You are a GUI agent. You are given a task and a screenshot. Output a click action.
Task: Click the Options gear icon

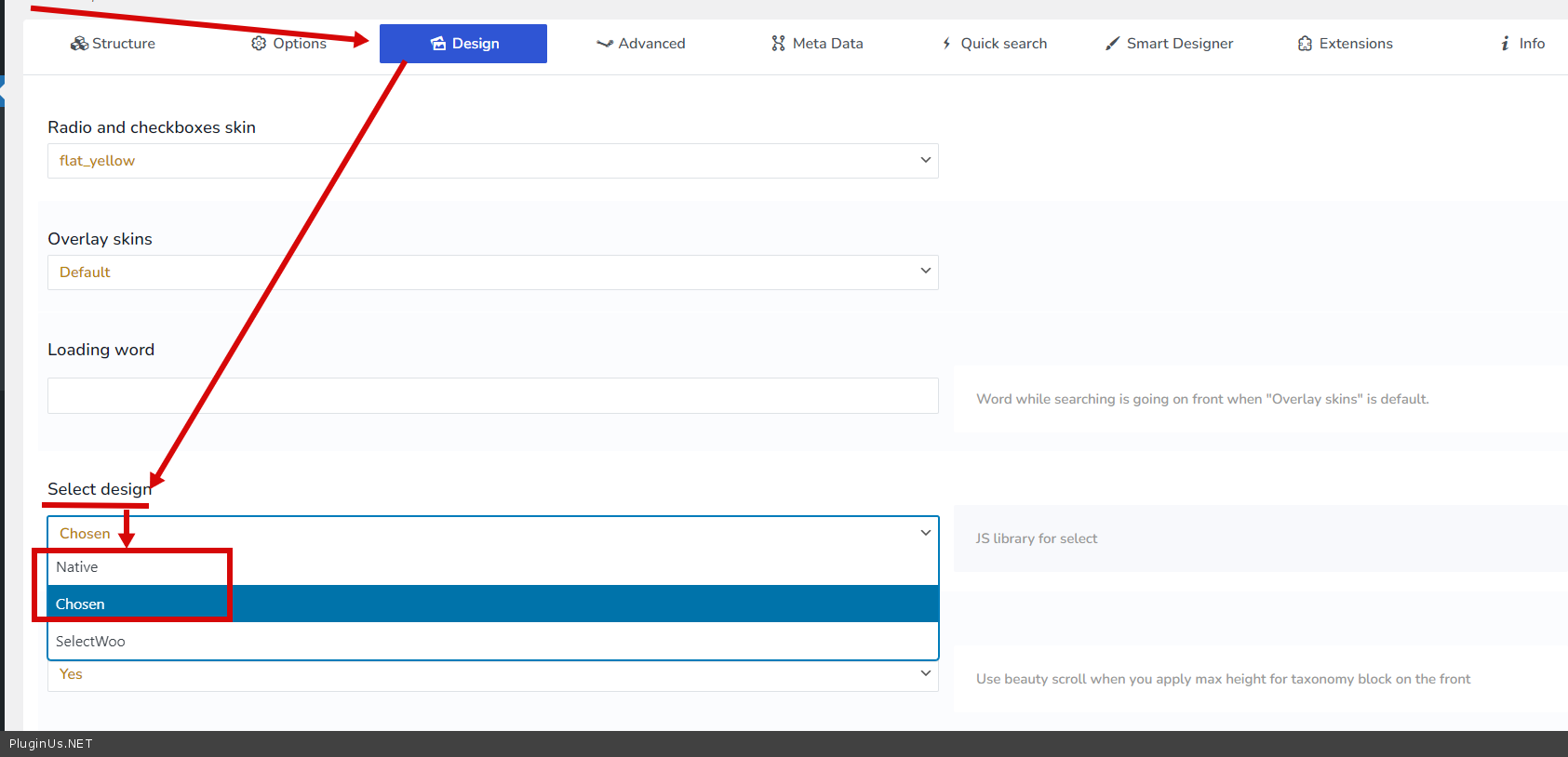(x=259, y=44)
